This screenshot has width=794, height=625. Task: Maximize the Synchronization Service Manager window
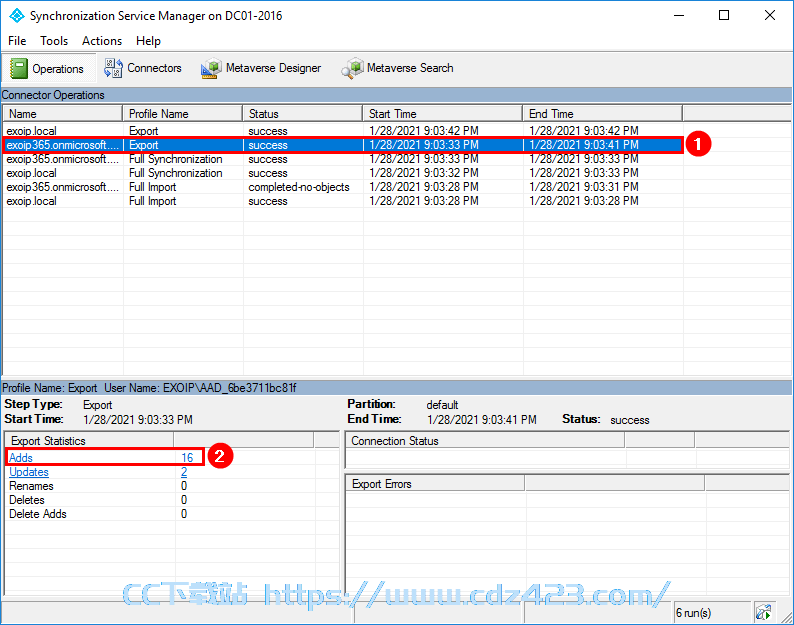724,16
